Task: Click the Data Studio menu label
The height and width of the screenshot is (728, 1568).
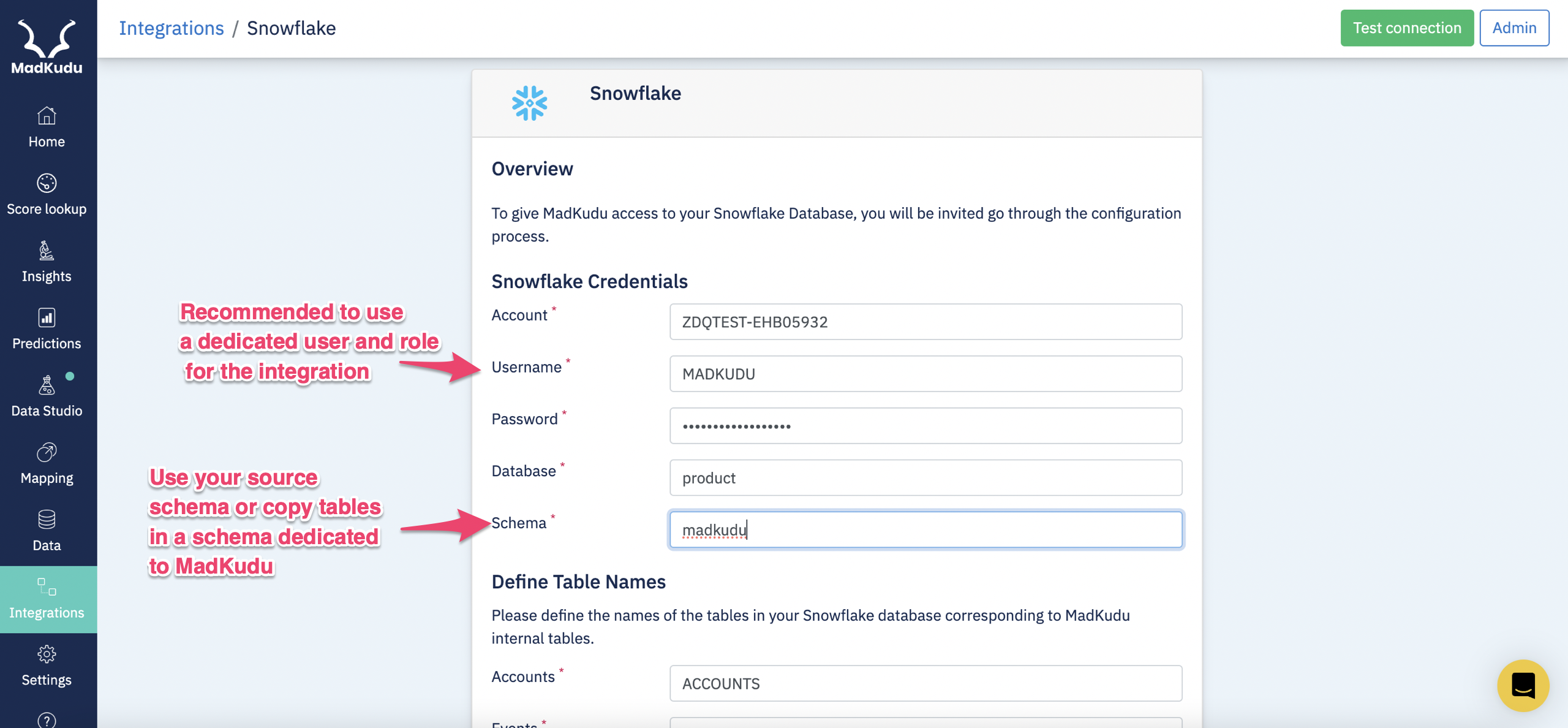Action: click(47, 411)
